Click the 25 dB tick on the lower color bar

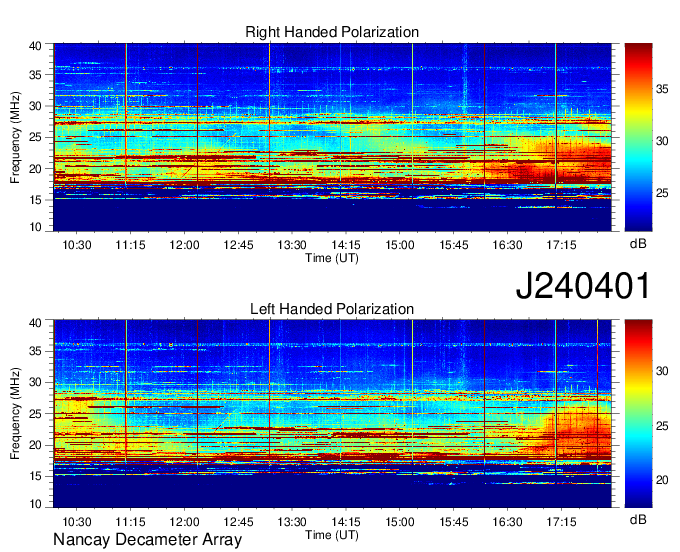[x=662, y=426]
